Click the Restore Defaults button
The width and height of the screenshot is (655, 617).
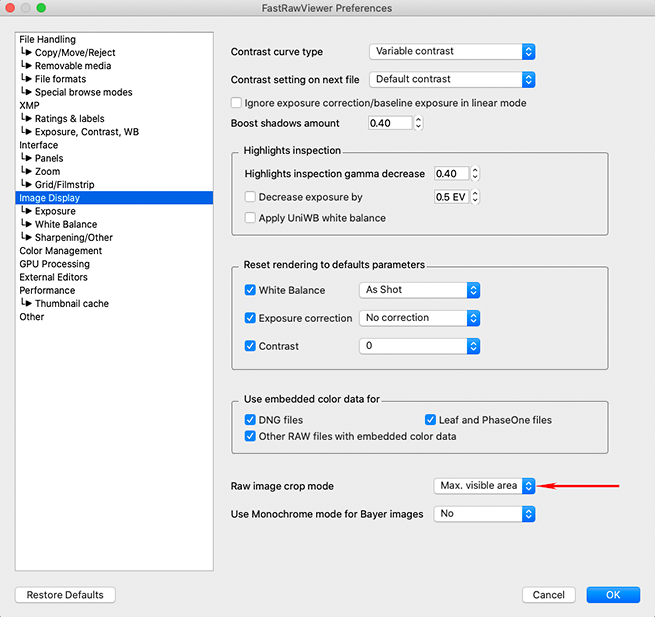coord(65,595)
